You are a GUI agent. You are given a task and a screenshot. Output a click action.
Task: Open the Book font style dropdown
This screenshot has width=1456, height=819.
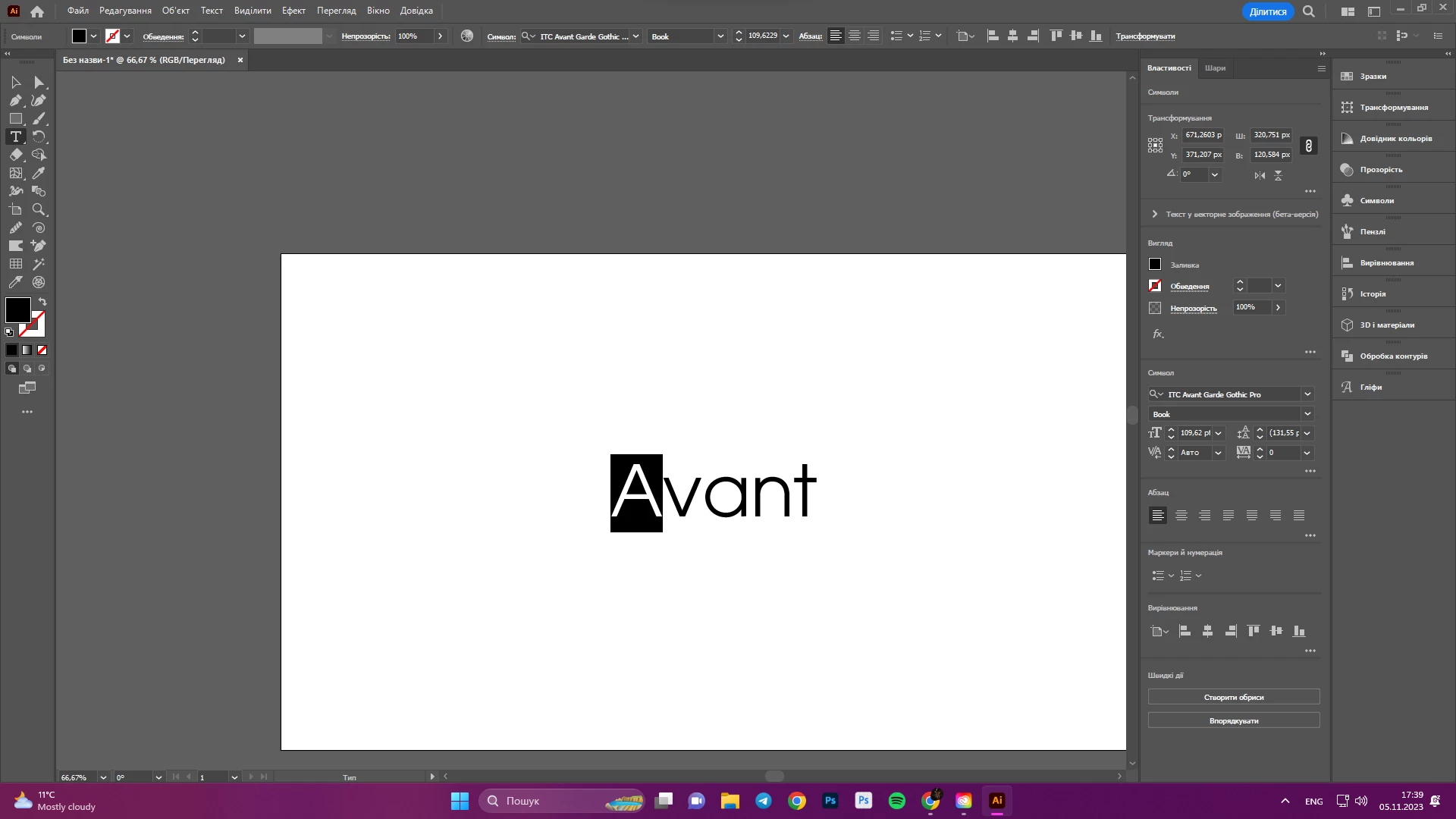(x=1307, y=414)
